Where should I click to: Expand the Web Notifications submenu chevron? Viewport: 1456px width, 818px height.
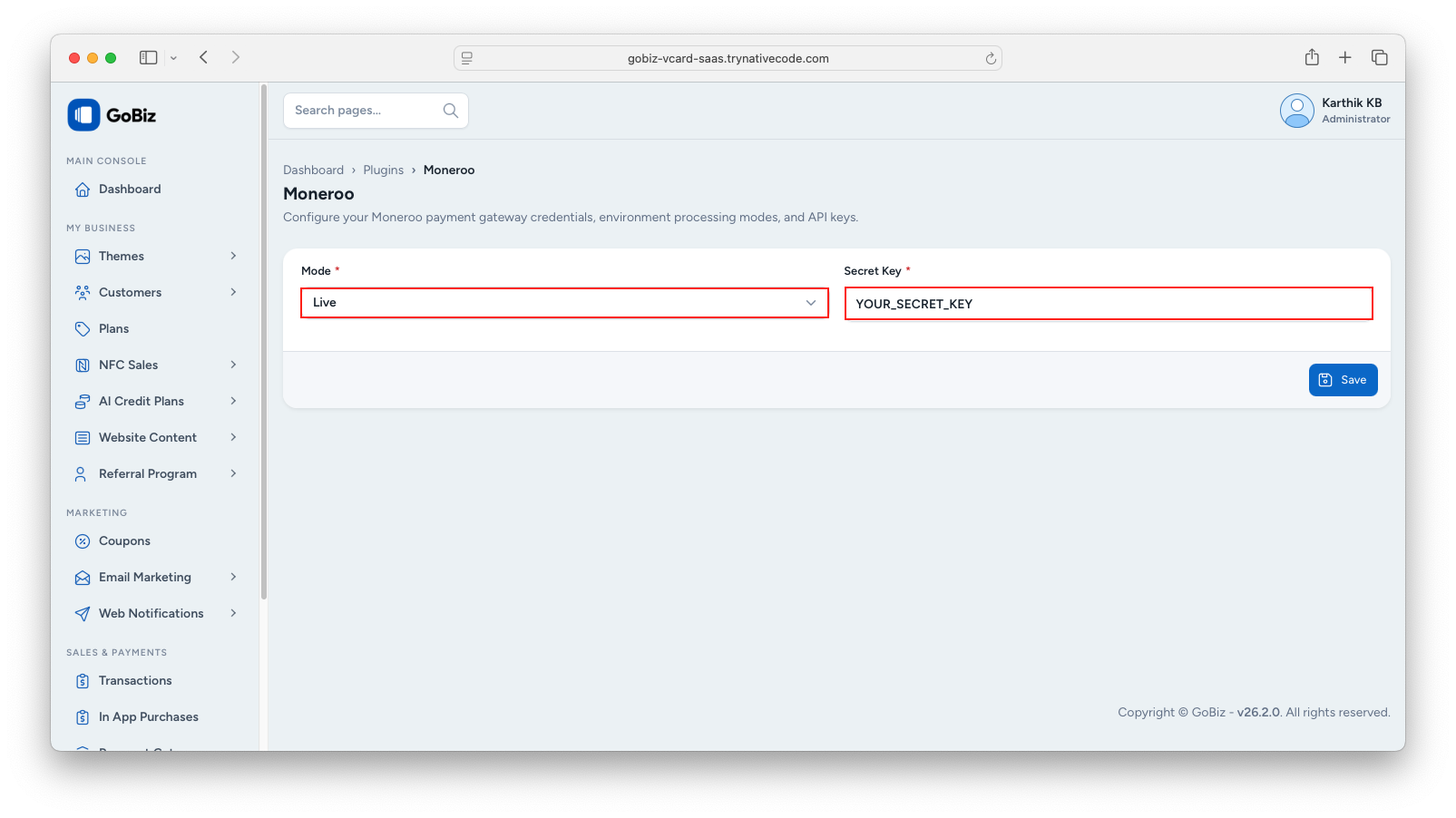click(x=233, y=613)
